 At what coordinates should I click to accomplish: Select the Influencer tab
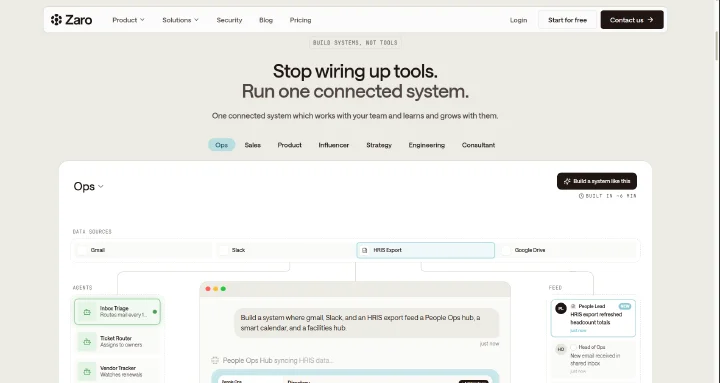[334, 145]
